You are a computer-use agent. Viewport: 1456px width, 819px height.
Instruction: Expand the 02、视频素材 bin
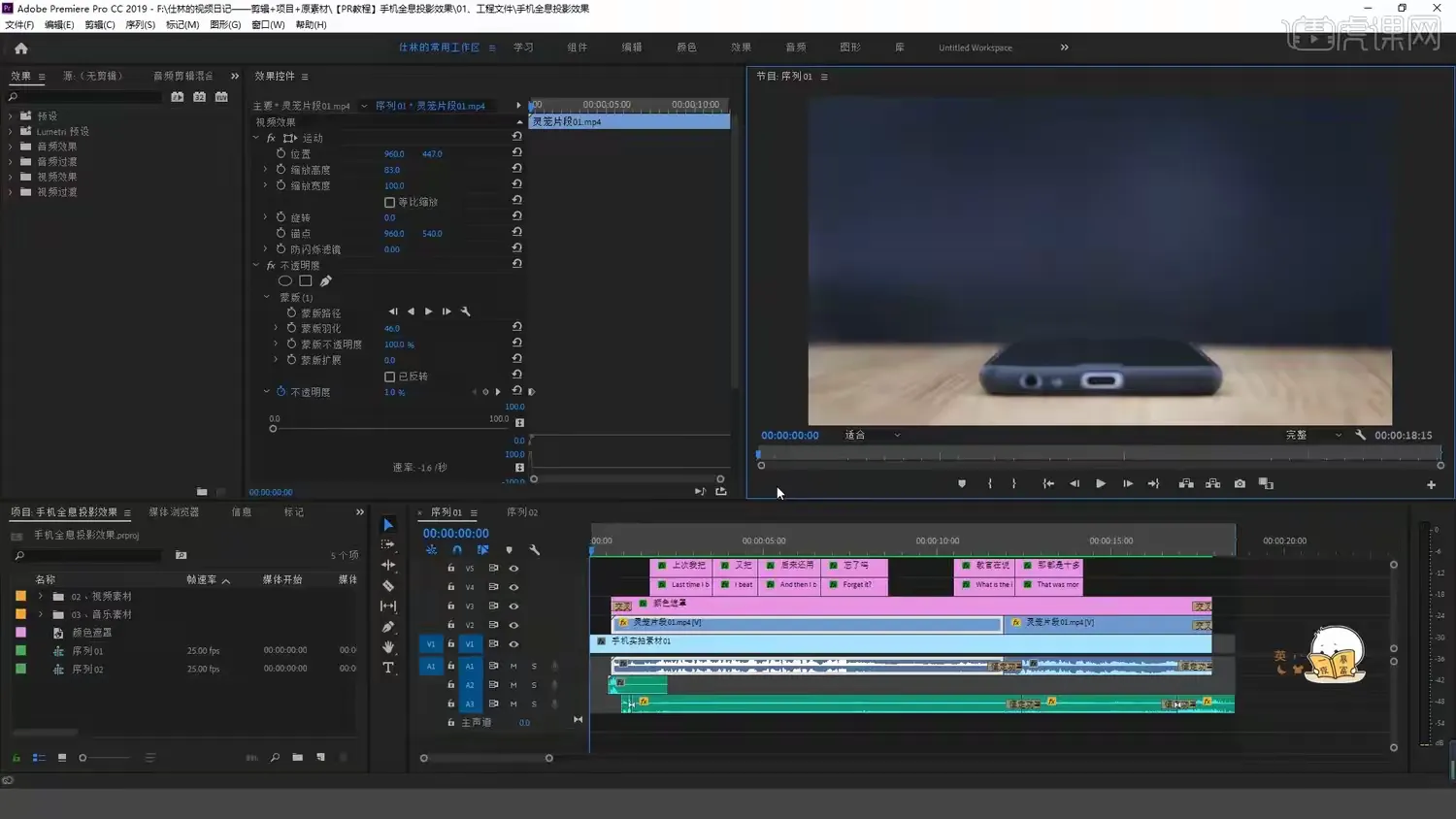click(40, 596)
